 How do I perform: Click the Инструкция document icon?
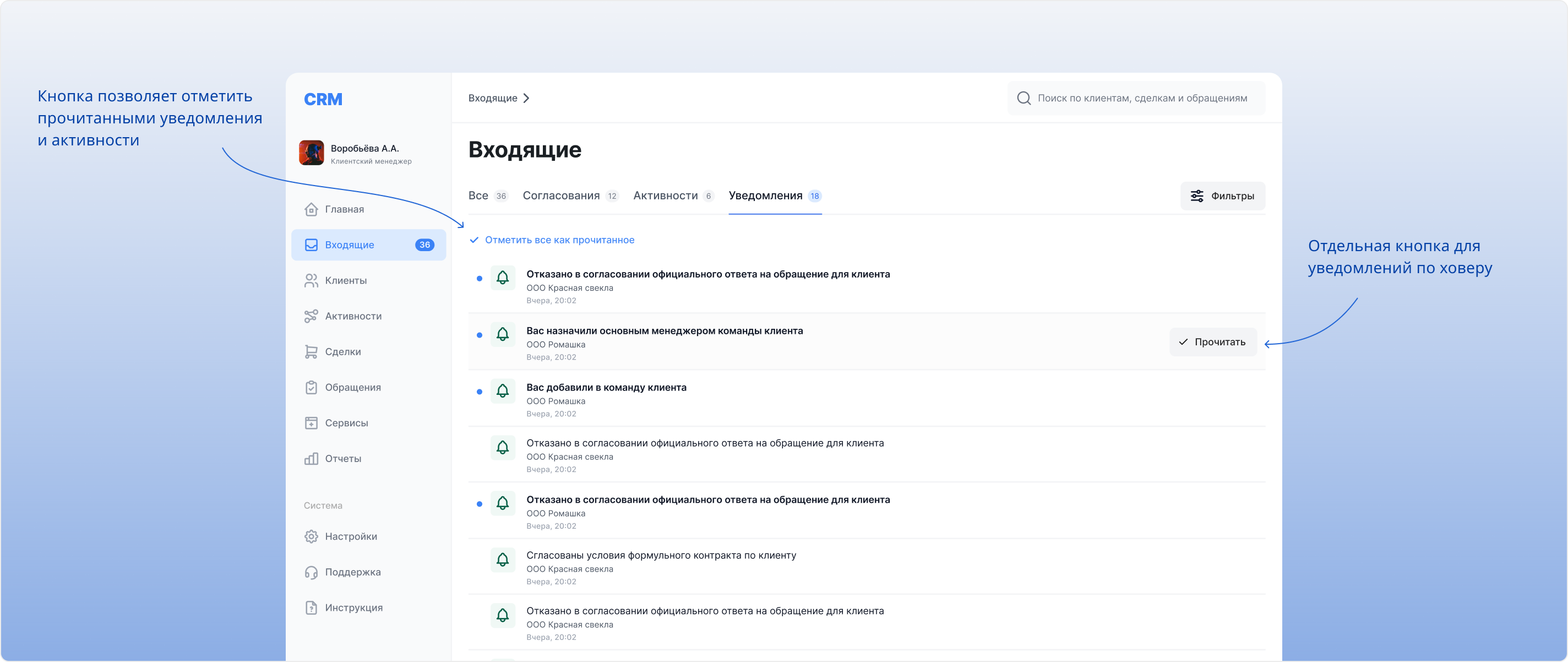(311, 608)
